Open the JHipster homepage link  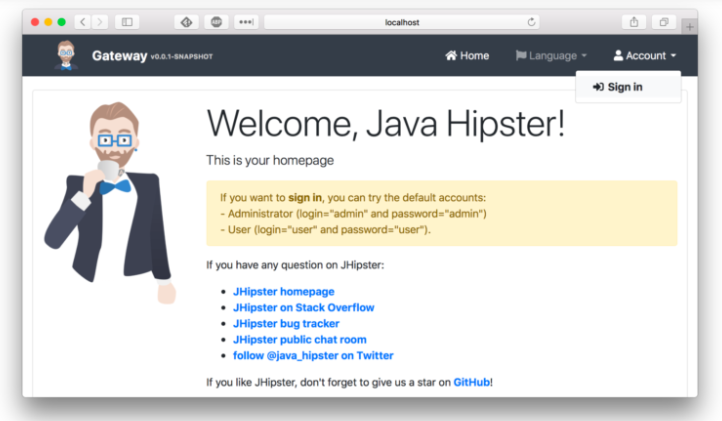pyautogui.click(x=284, y=292)
